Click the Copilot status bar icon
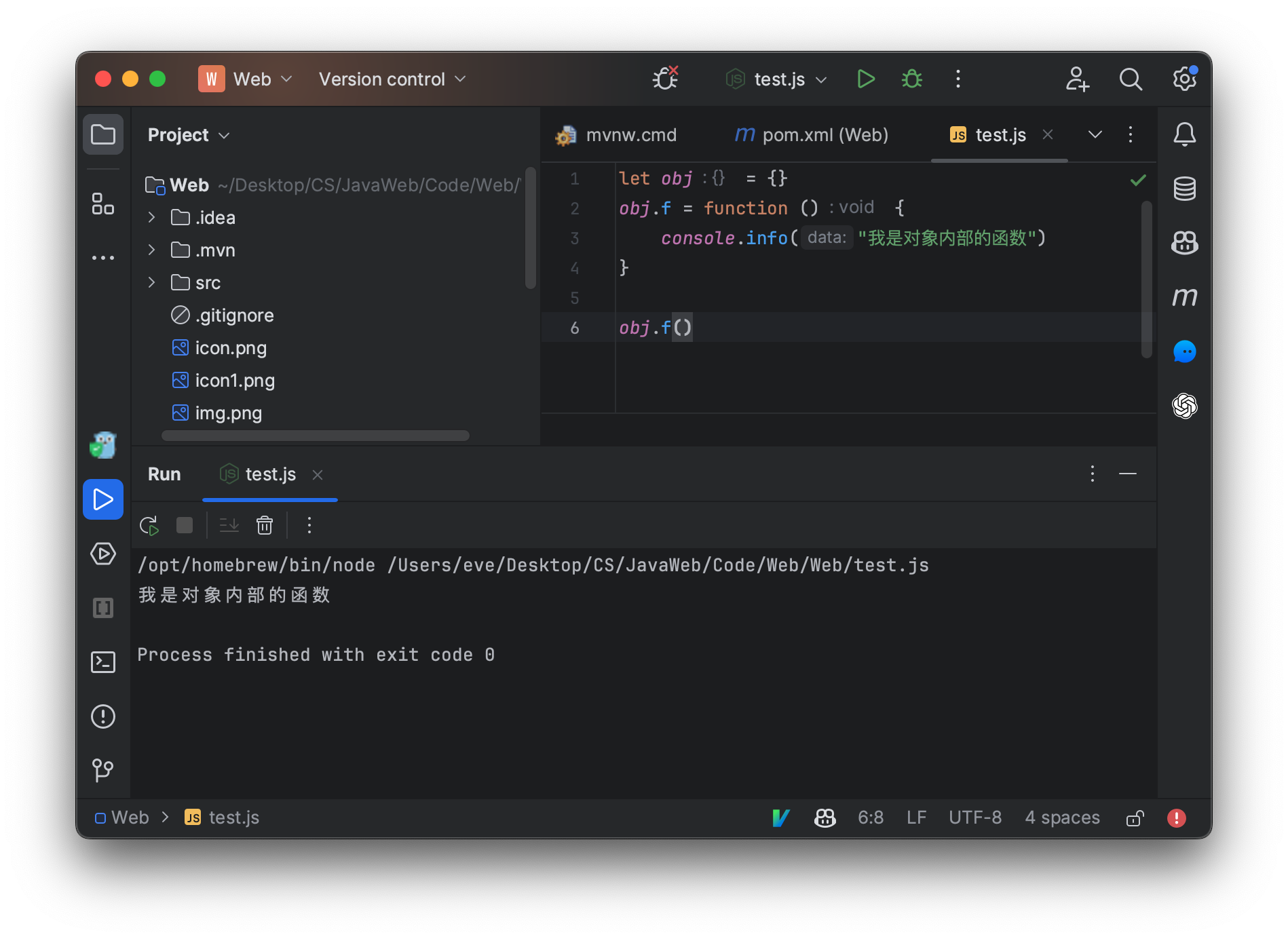This screenshot has width=1288, height=939. pyautogui.click(x=825, y=818)
